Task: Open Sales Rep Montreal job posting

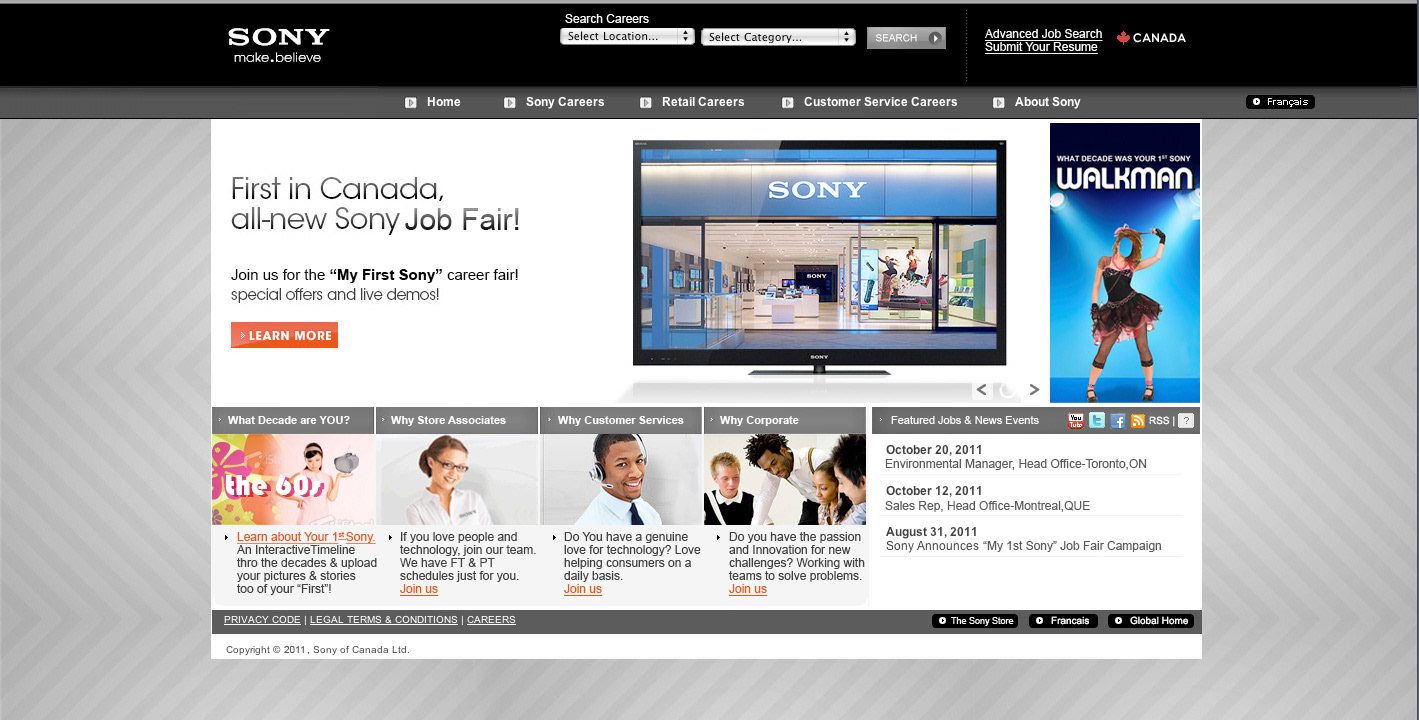Action: (988, 506)
